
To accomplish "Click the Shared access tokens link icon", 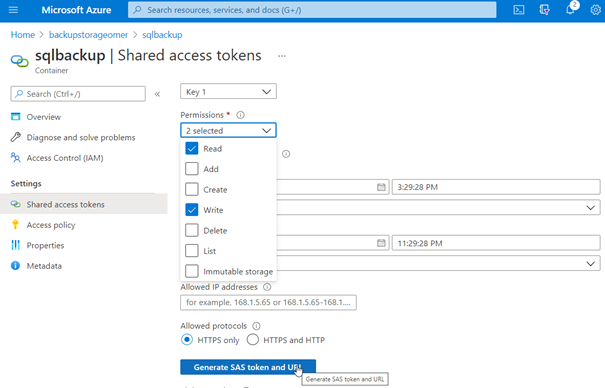I will 15,204.
